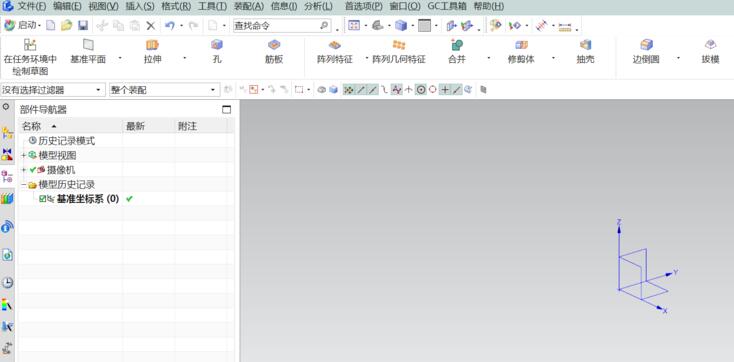Click the New file icon
734x362 pixels.
(x=51, y=26)
